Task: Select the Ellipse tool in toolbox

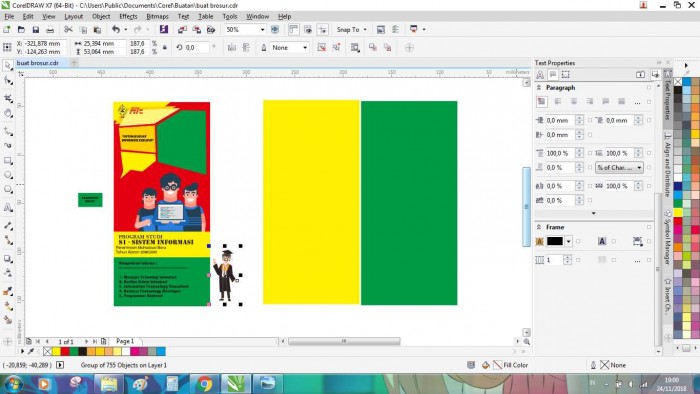Action: click(x=8, y=175)
